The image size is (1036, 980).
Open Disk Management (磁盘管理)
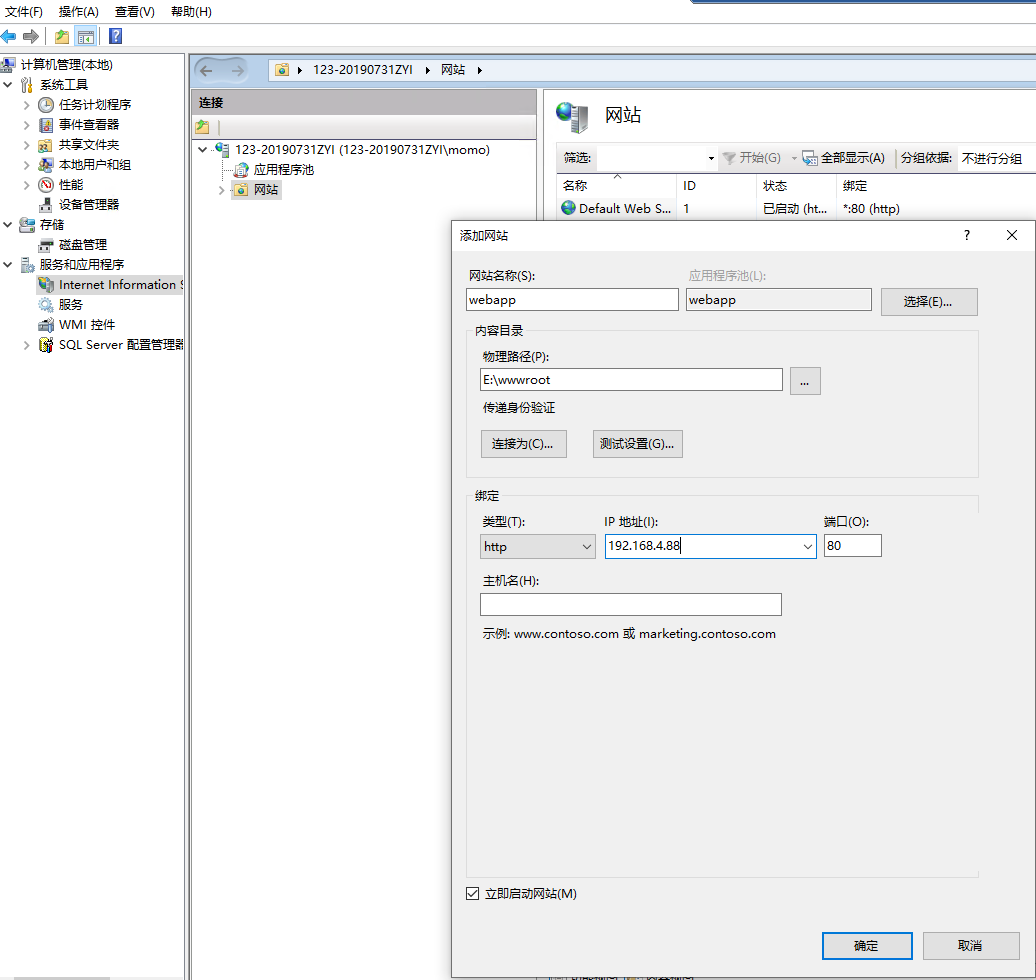point(82,245)
